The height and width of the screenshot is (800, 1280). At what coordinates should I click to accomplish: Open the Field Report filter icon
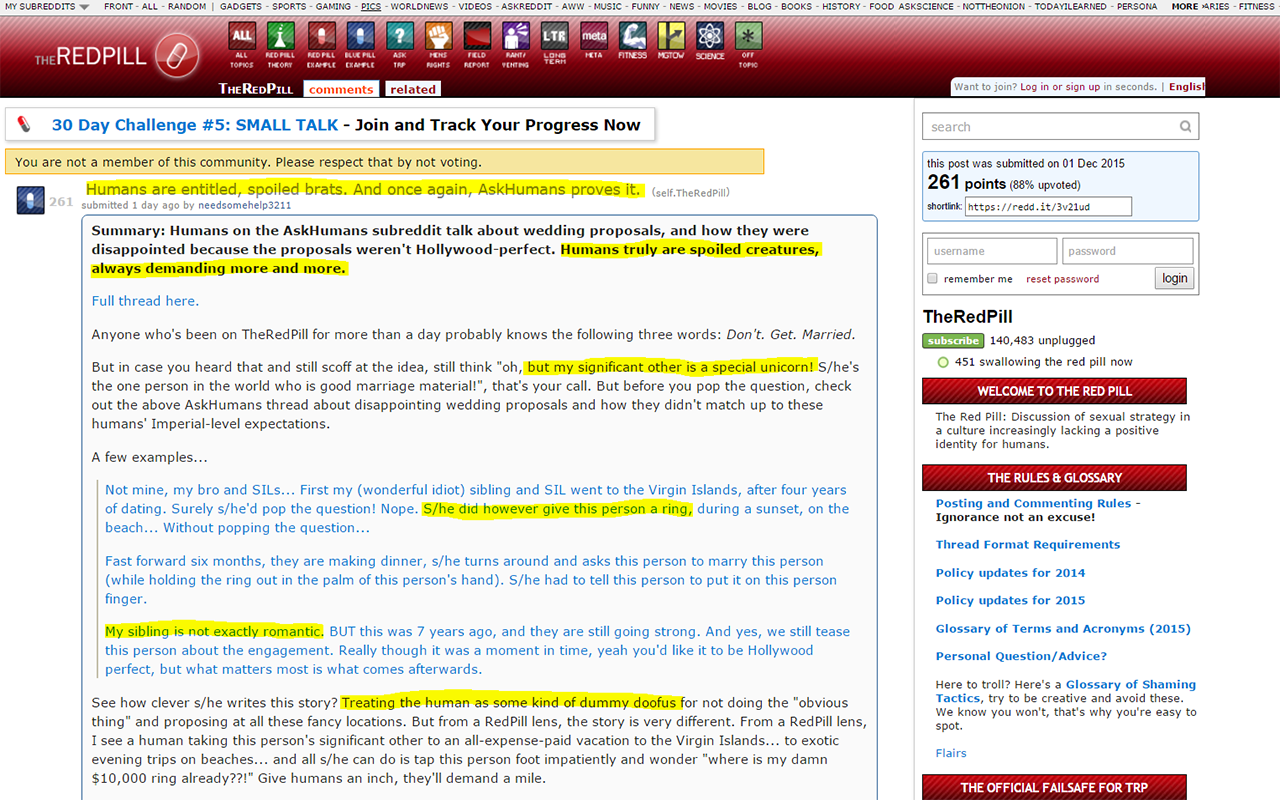477,38
